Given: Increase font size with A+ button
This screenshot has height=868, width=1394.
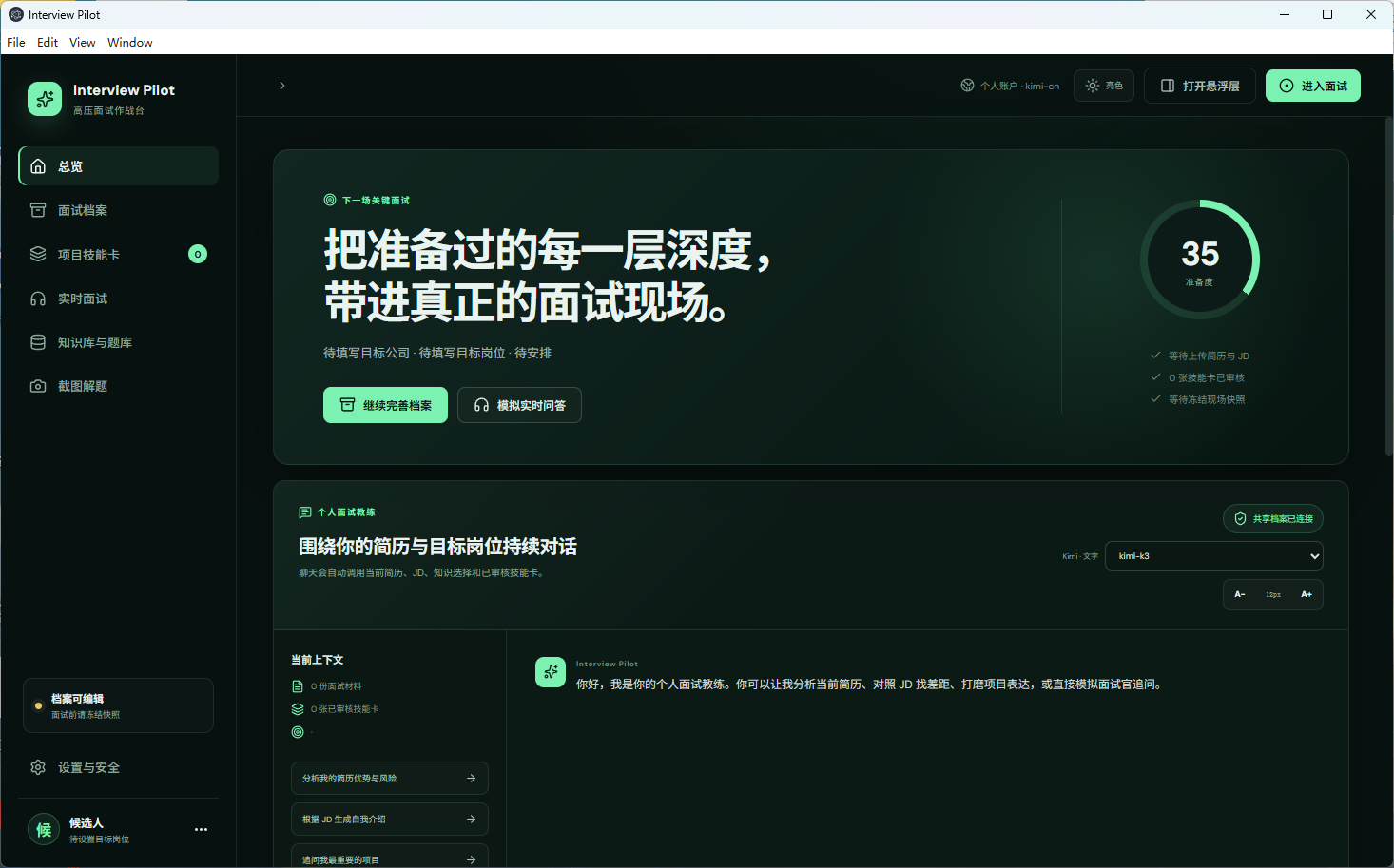Looking at the screenshot, I should click(x=1307, y=594).
